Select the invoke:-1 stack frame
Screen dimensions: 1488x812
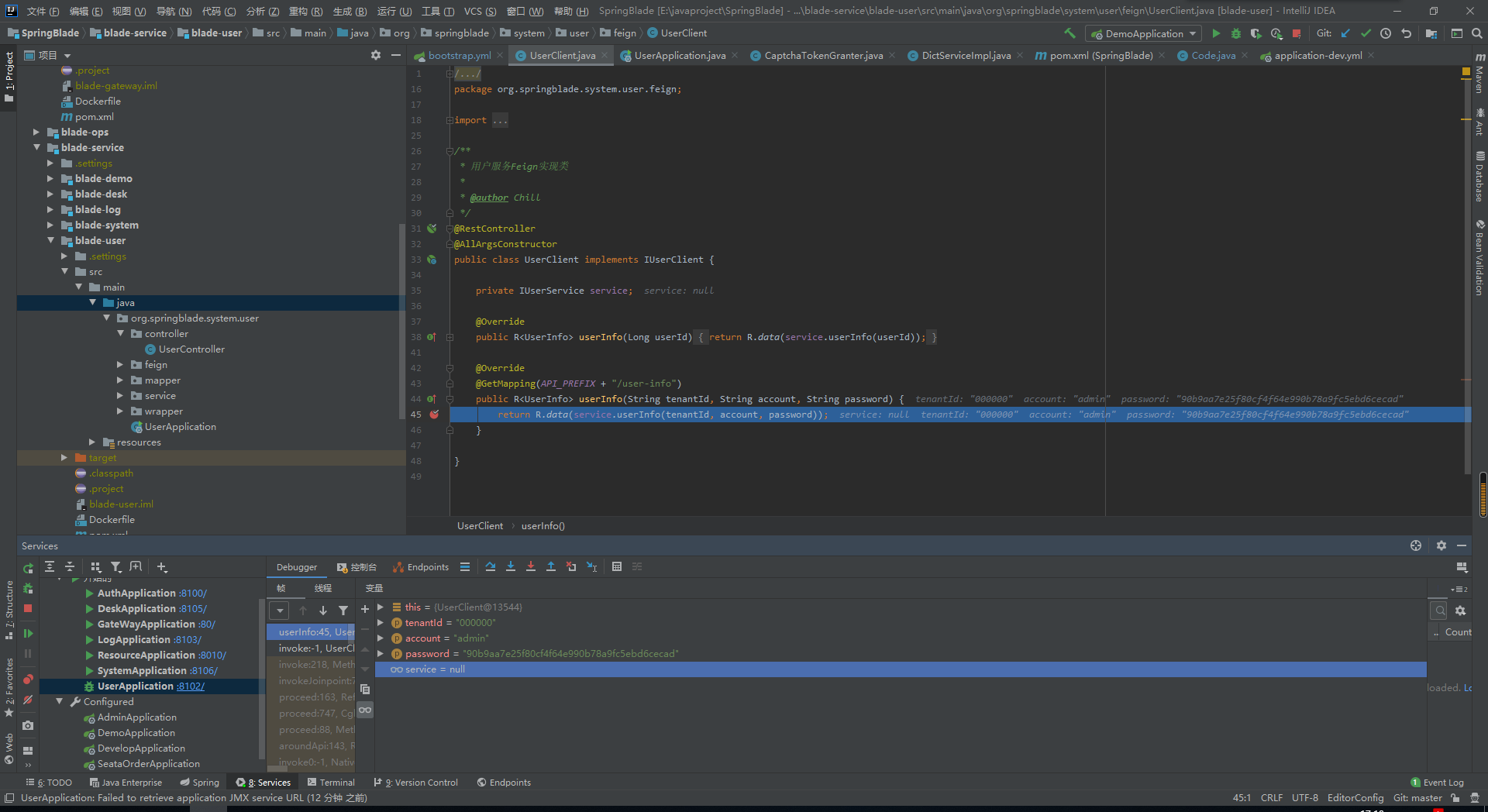[x=316, y=649]
